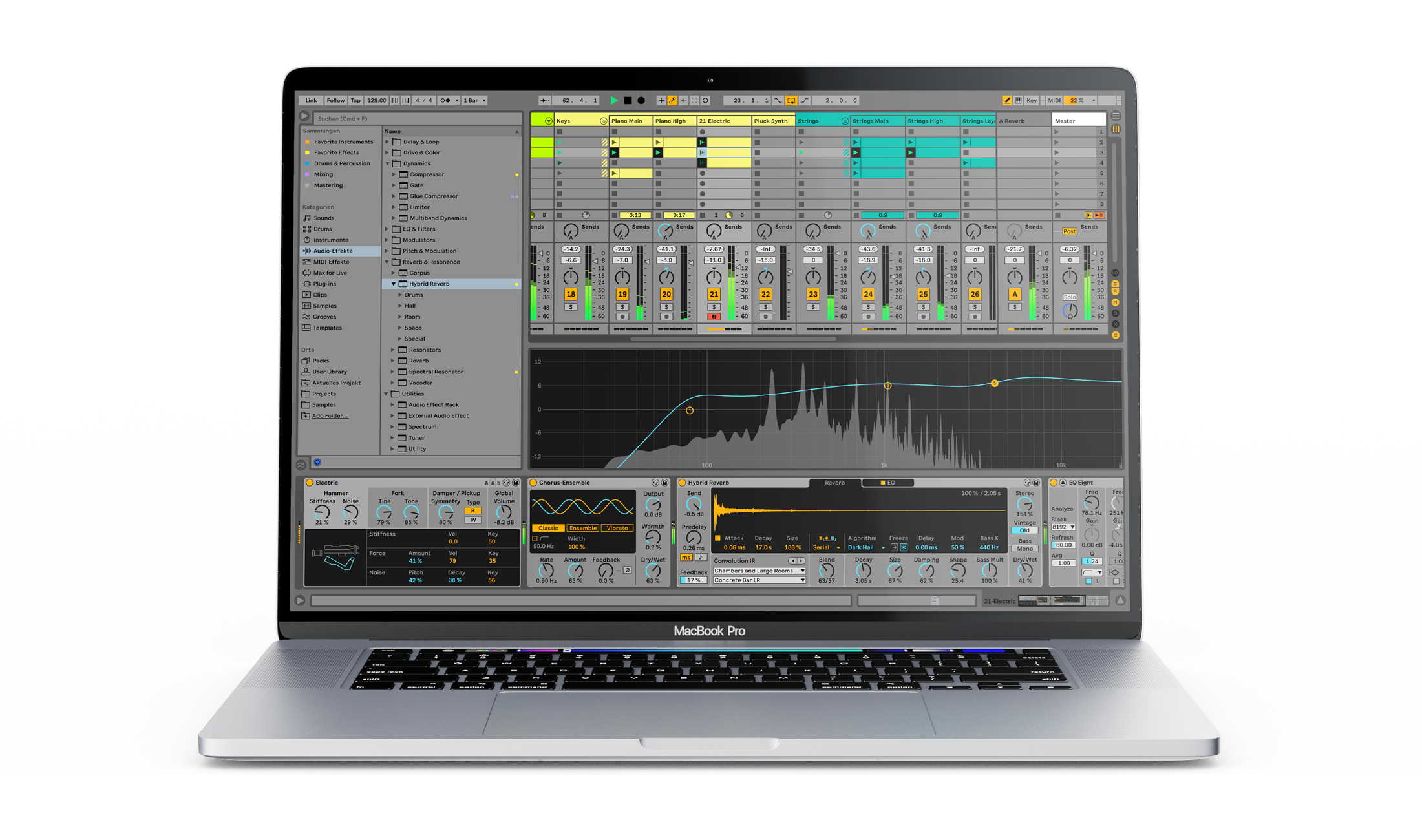Enable Freeze in Hybrid Reverb
The image size is (1422, 840).
pos(903,547)
